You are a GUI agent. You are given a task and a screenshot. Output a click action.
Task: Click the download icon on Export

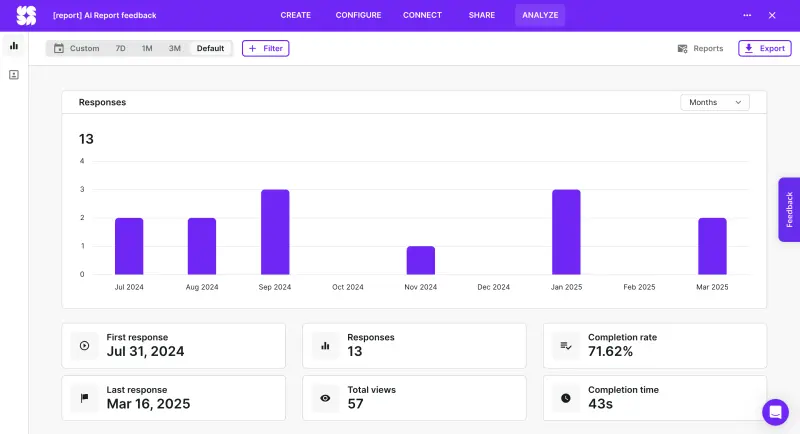coord(748,48)
